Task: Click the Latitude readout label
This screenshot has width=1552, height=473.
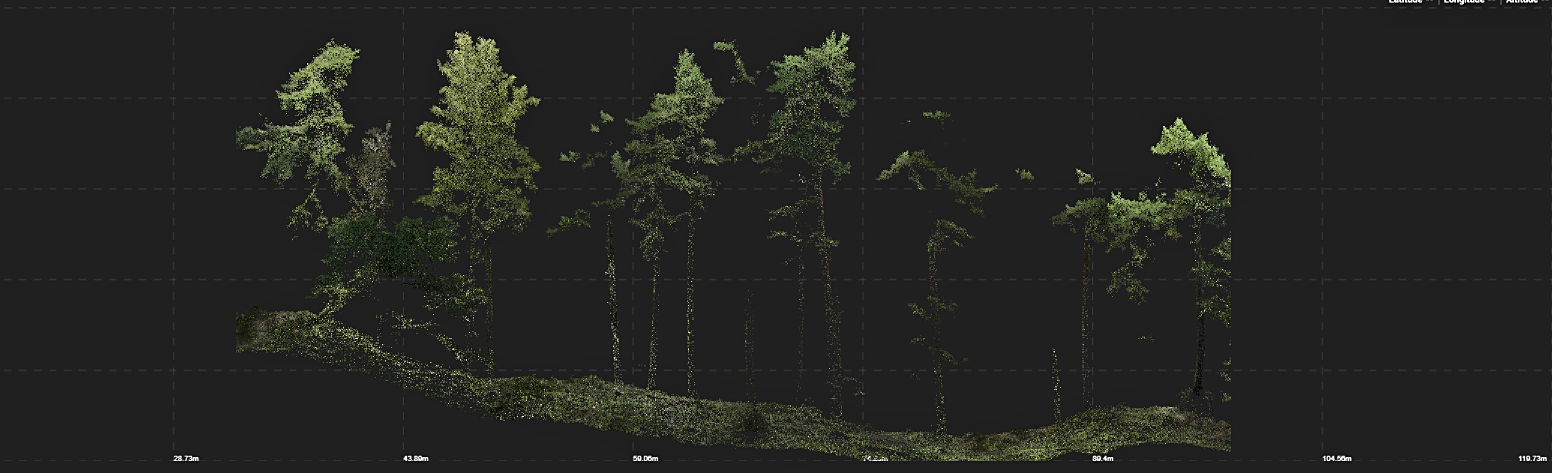Action: [1404, 2]
